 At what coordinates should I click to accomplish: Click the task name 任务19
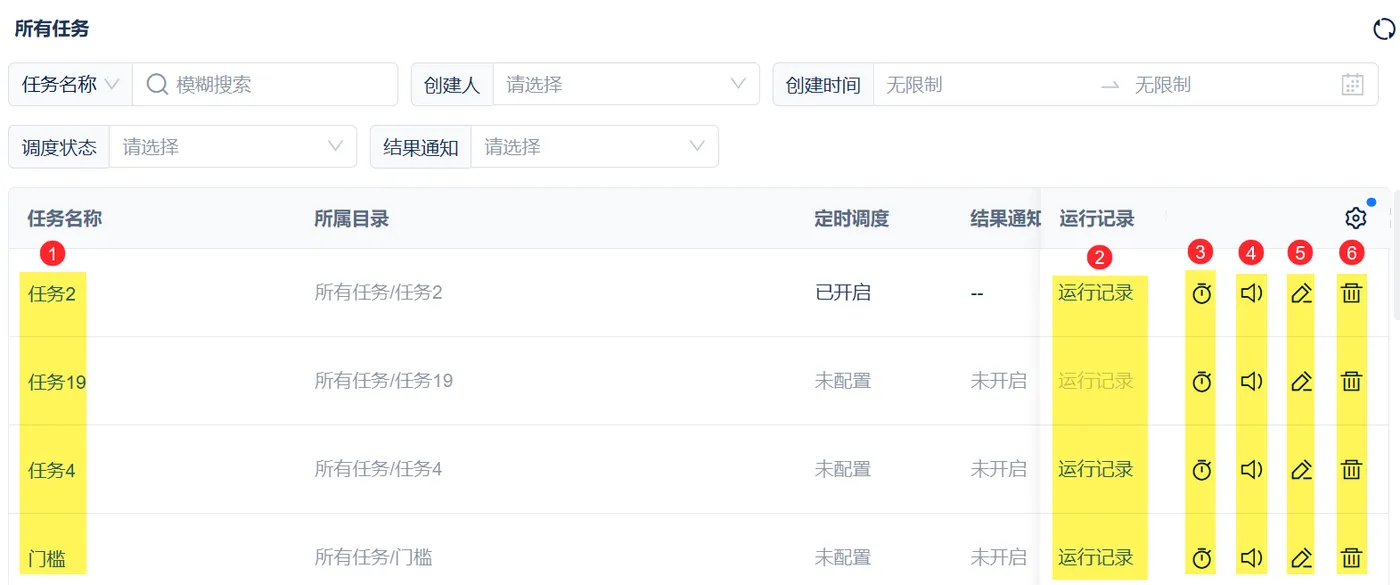tap(57, 381)
